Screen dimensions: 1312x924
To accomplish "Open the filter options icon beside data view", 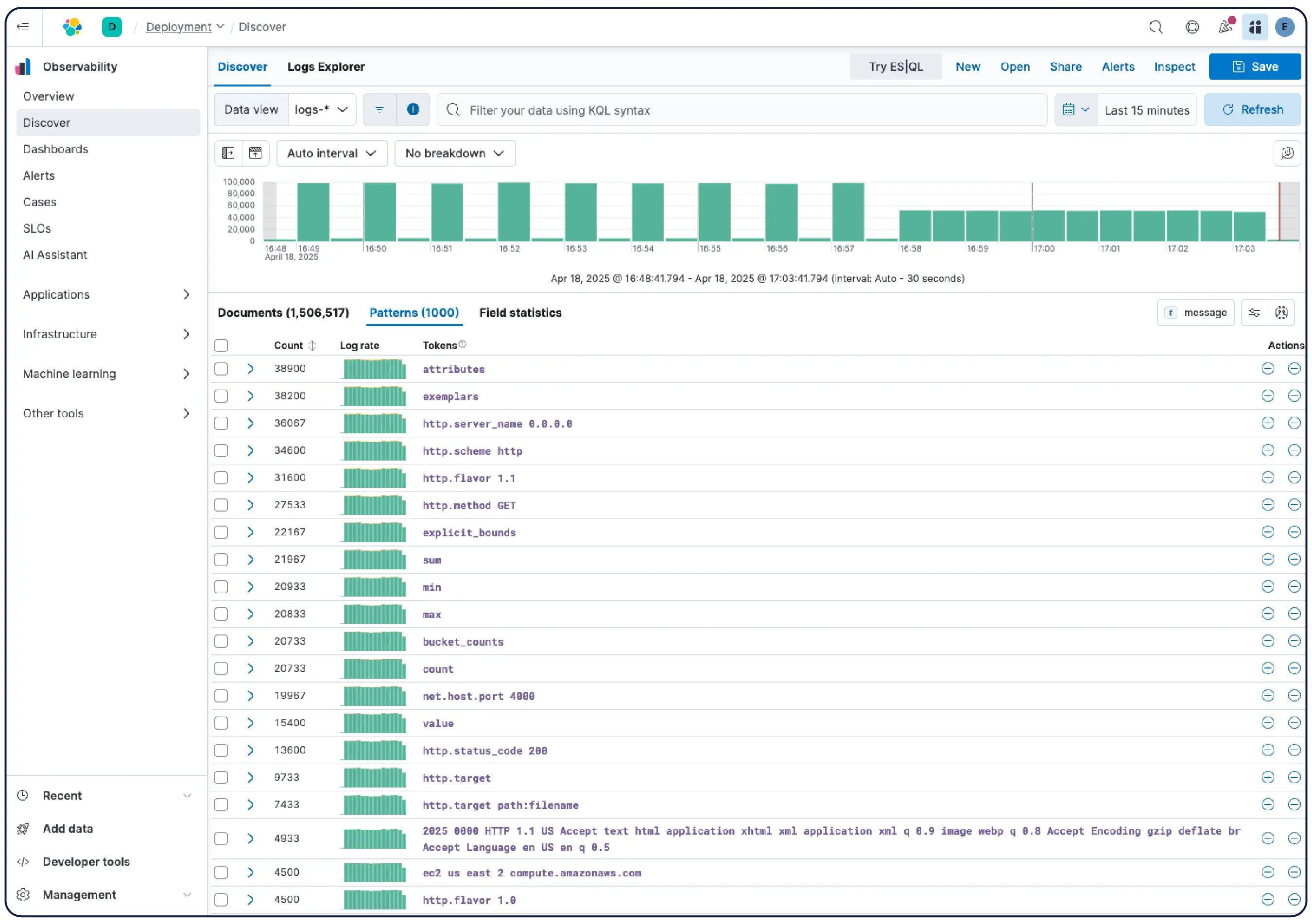I will coord(379,109).
